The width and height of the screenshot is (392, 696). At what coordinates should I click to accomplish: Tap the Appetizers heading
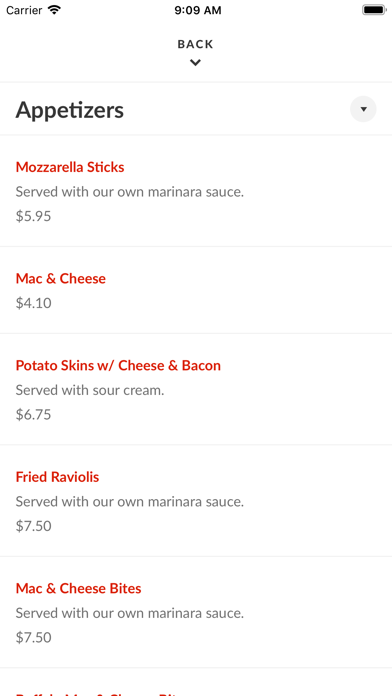point(70,110)
